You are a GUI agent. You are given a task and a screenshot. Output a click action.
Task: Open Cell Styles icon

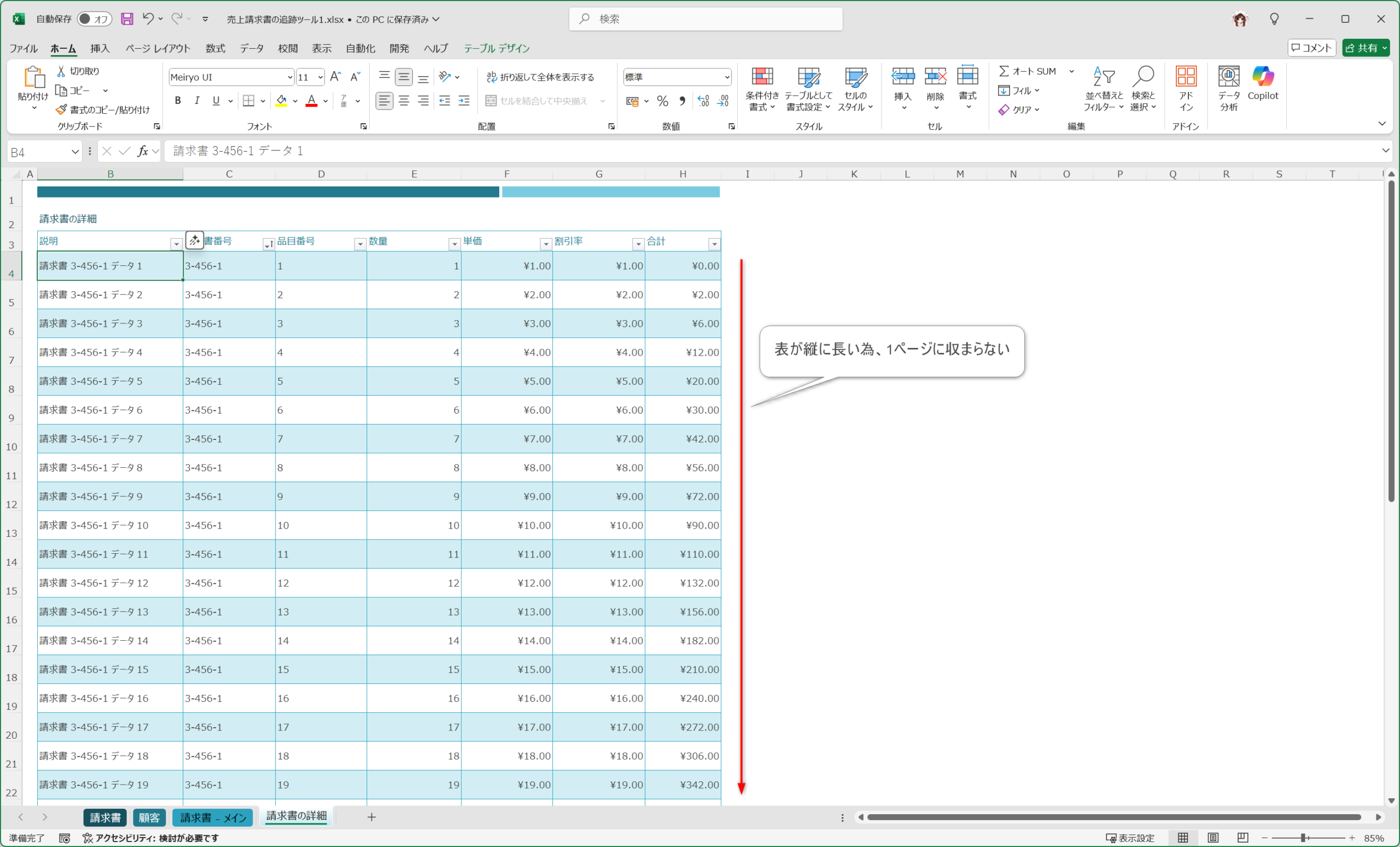[x=855, y=76]
